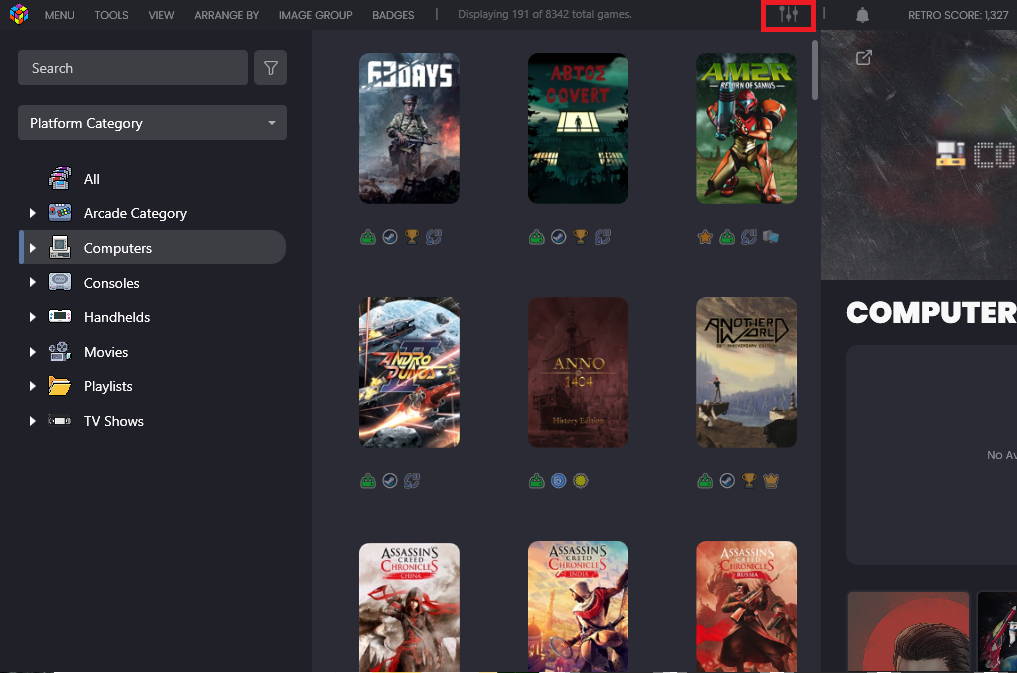Viewport: 1017px width, 673px height.
Task: Select the 63 Days cover
Action: [409, 128]
